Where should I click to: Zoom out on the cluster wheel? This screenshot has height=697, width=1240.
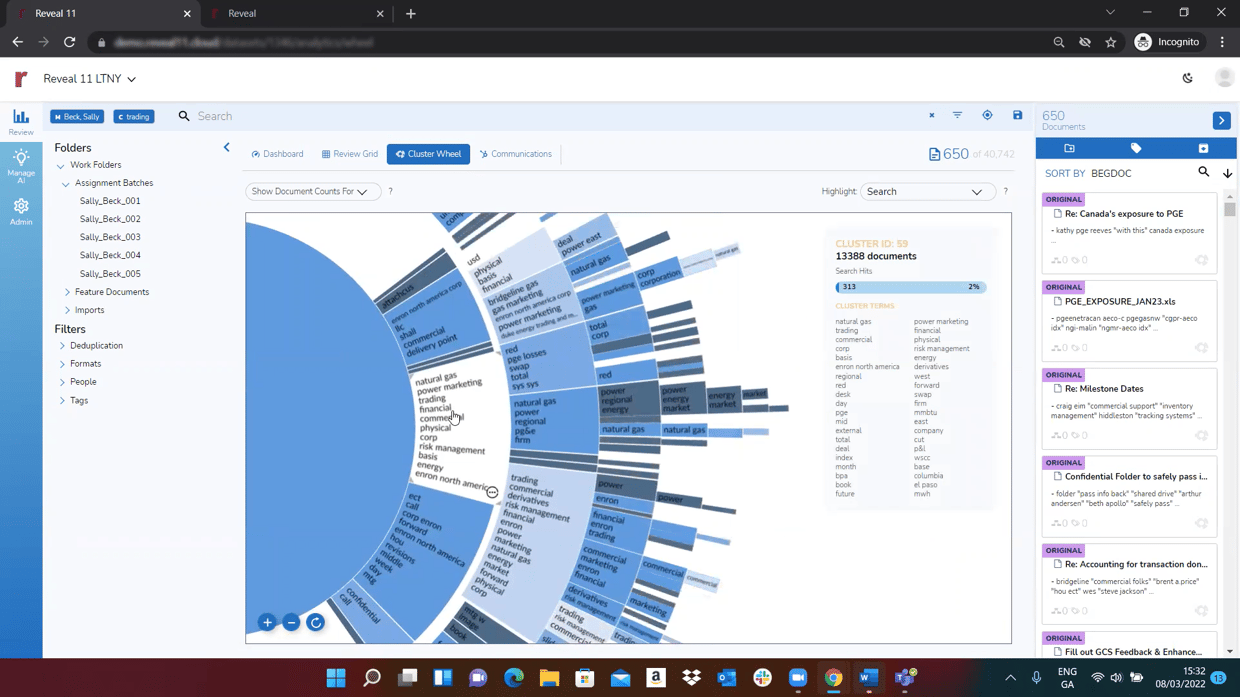point(291,623)
